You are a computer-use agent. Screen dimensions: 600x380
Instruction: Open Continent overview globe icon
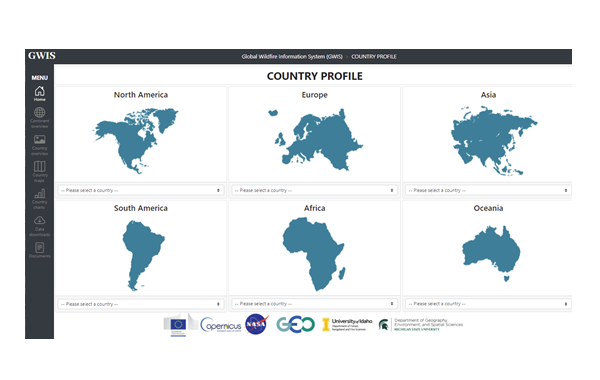(39, 113)
